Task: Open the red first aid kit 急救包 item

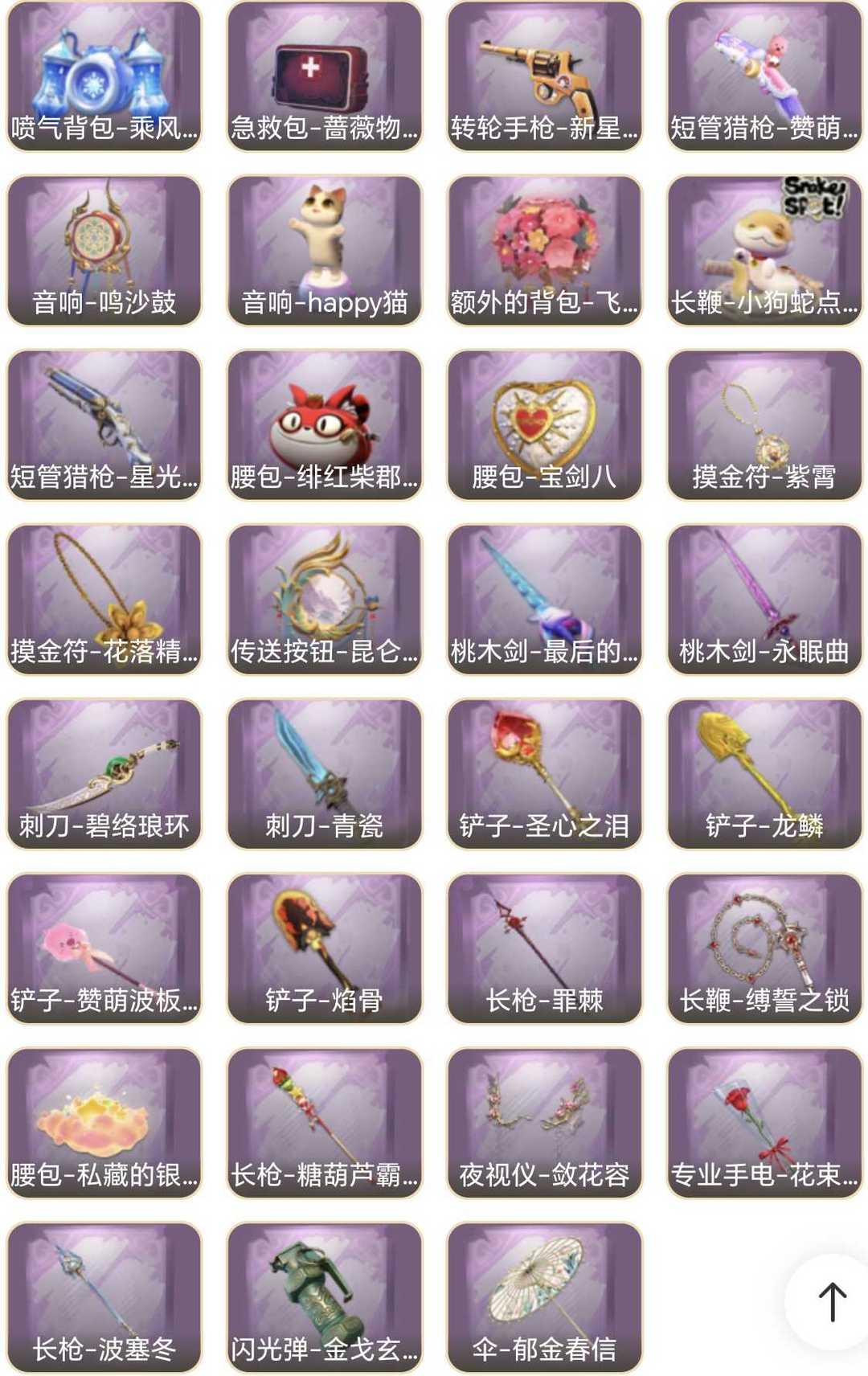Action: coord(325,76)
